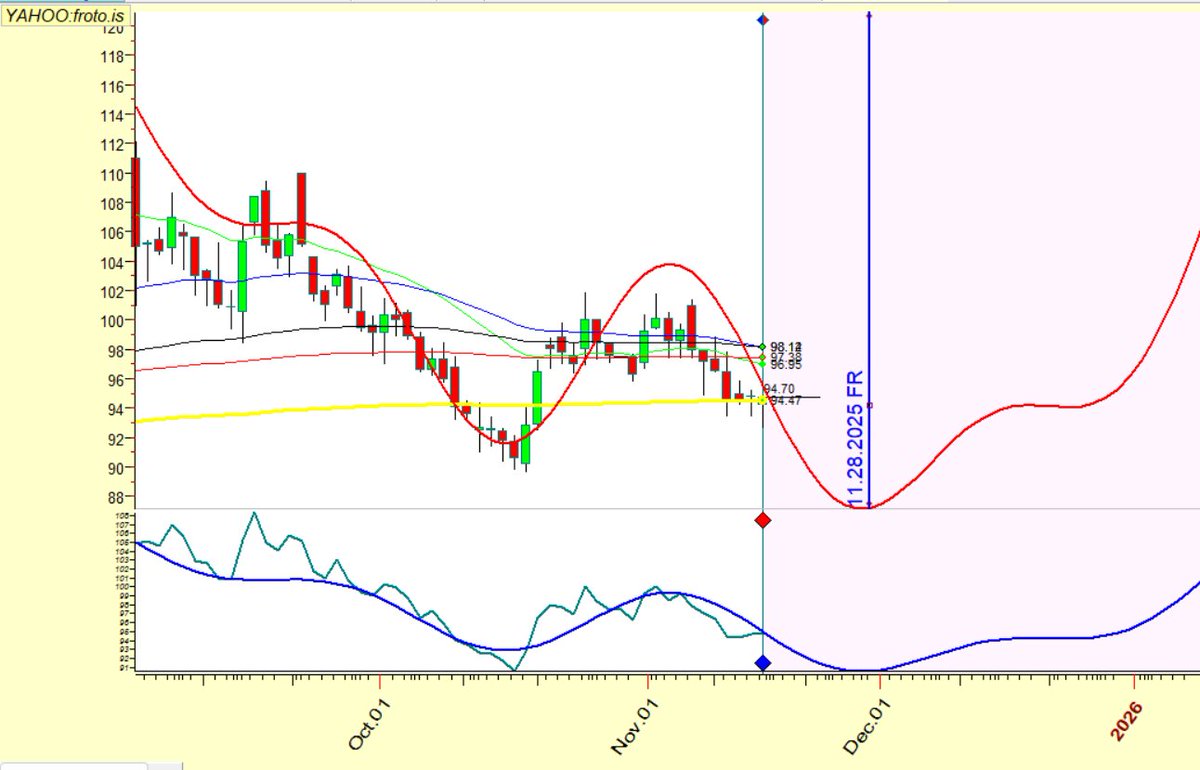Click the 94.47 yellow line value label
Viewport: 1200px width, 770px height.
(787, 401)
